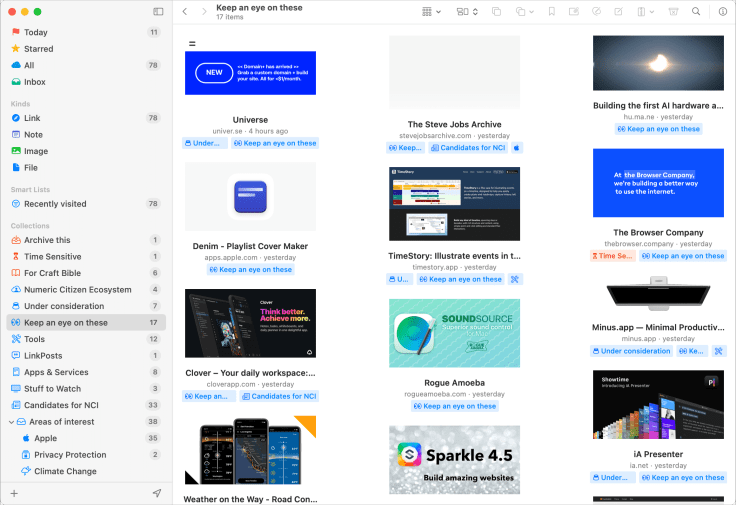Show the info inspector panel

pyautogui.click(x=723, y=12)
